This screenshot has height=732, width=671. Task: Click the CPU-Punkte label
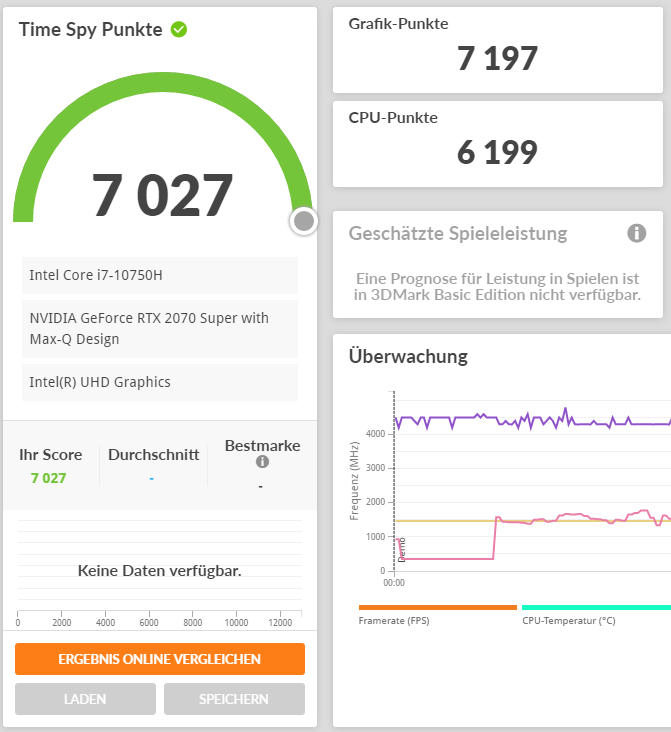click(393, 118)
